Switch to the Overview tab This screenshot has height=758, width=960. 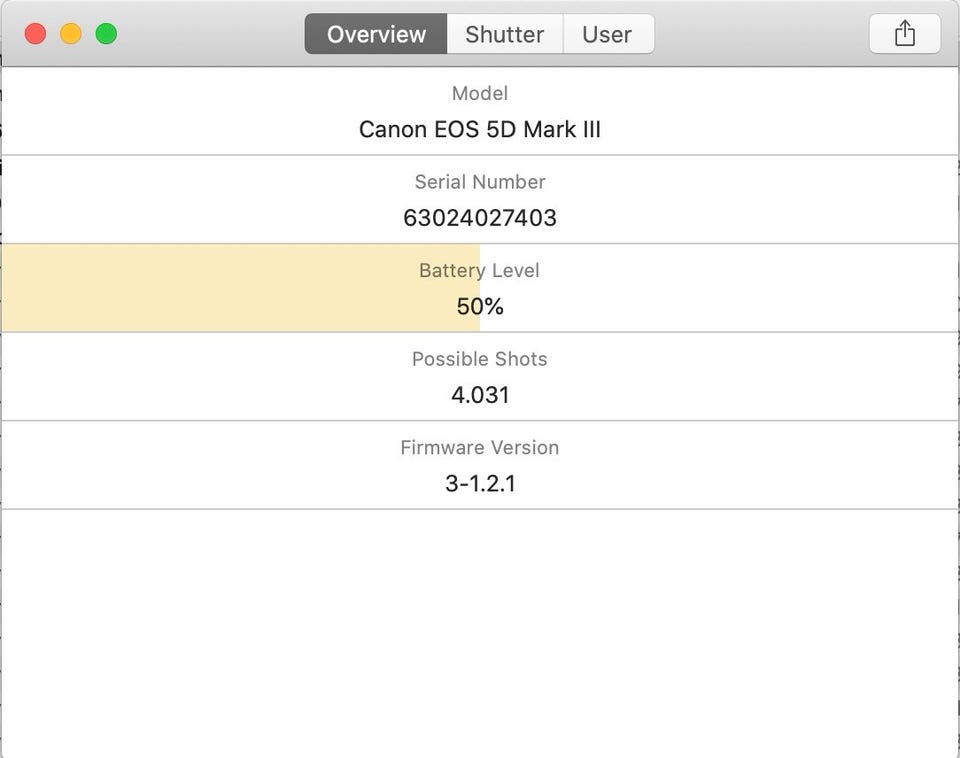(x=376, y=34)
